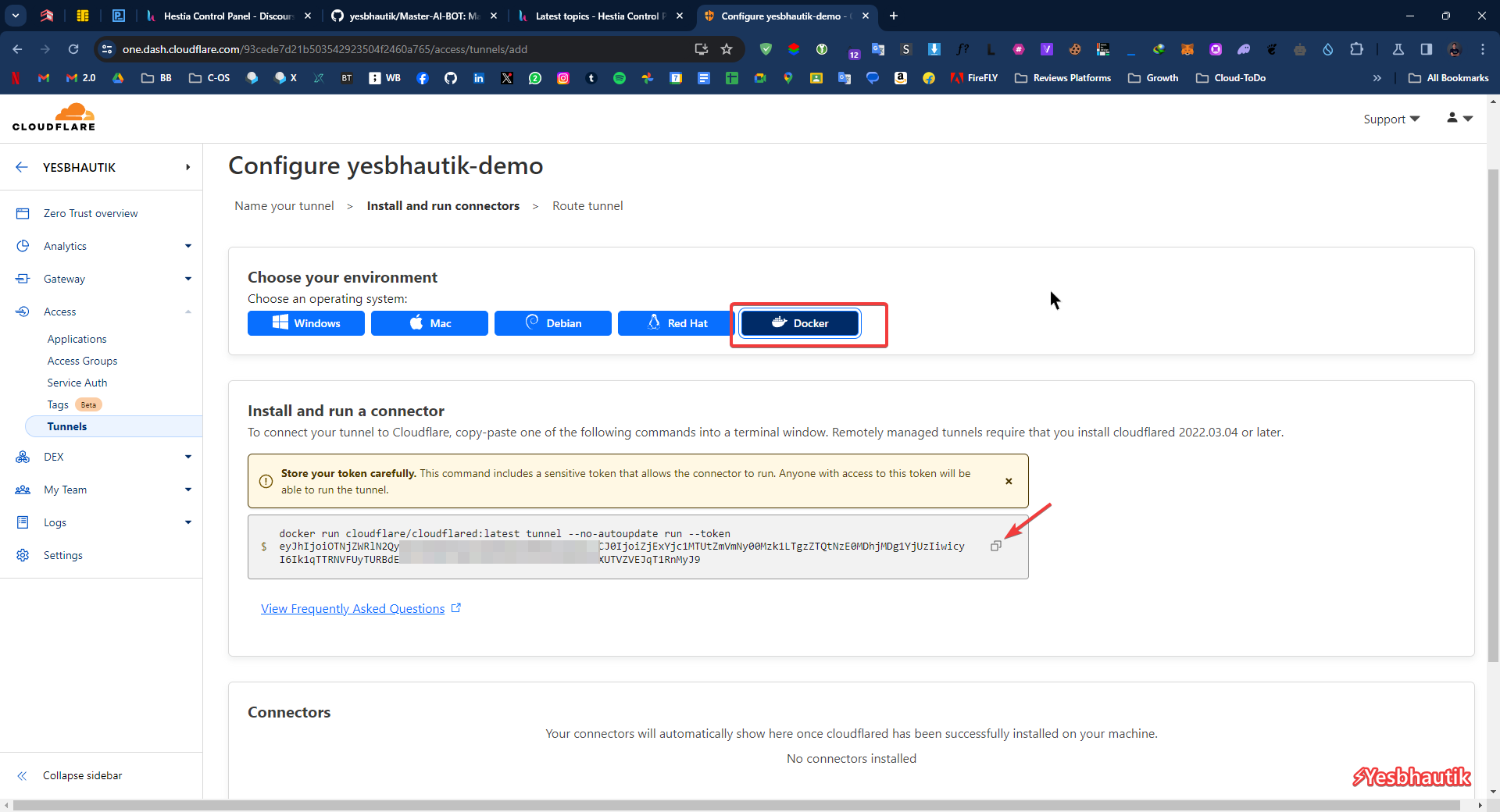
Task: Open the browser side panel
Action: pyautogui.click(x=1427, y=49)
